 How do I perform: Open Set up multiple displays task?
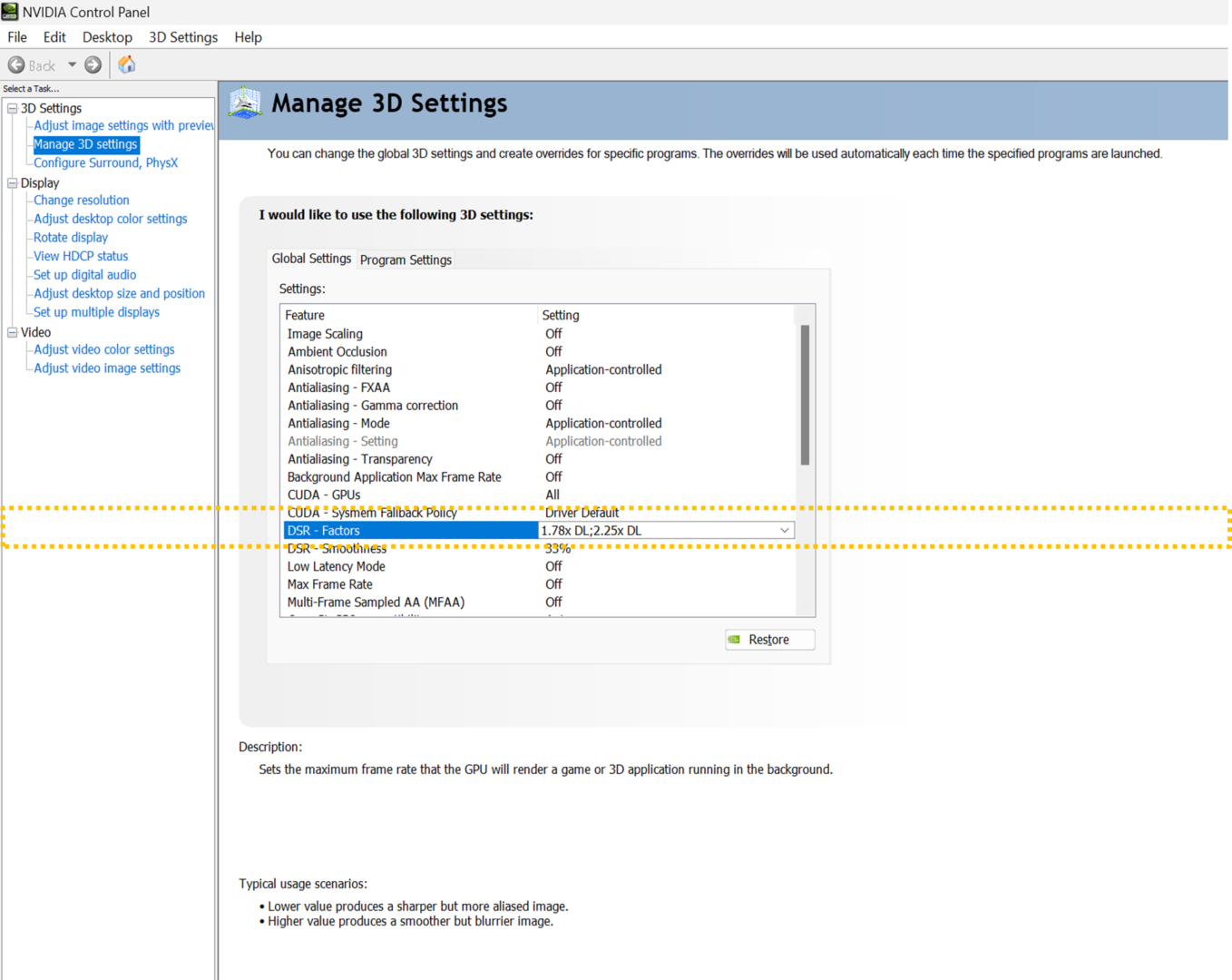[96, 312]
